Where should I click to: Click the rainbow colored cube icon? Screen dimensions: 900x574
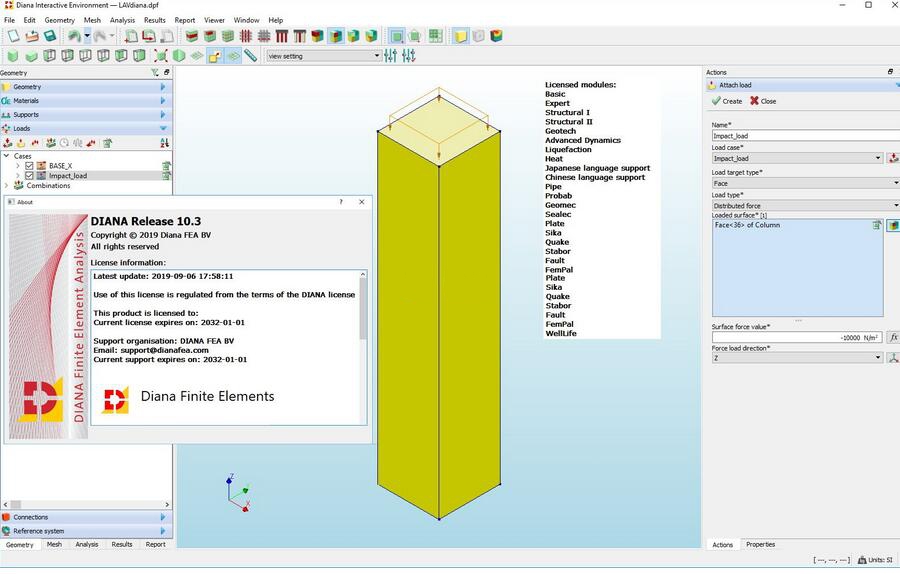(x=496, y=36)
